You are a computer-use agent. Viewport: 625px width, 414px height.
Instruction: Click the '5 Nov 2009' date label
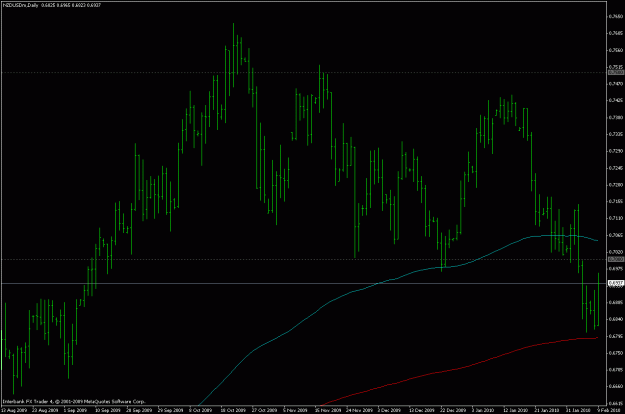click(x=296, y=410)
